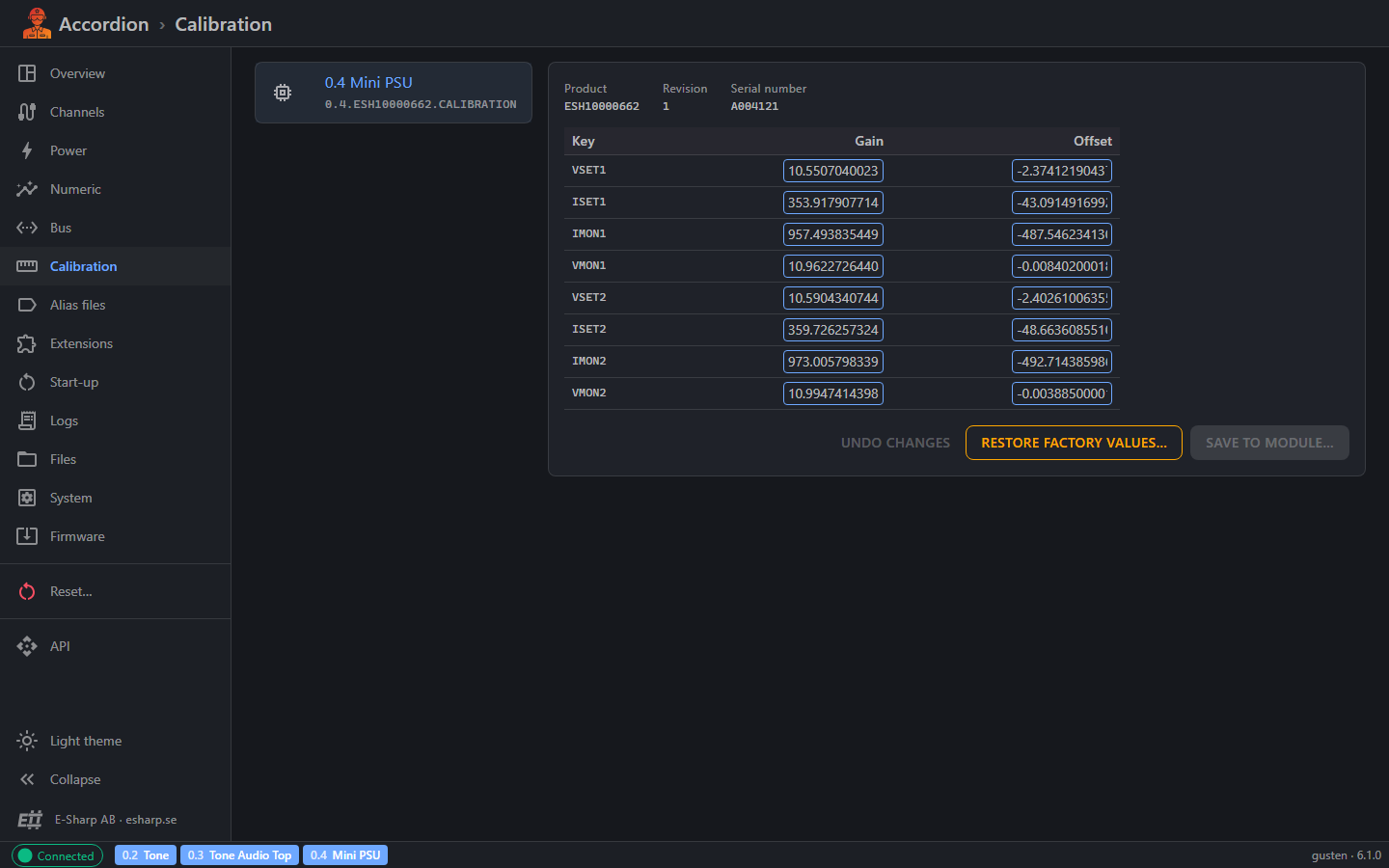Click Save to Module button
This screenshot has width=1389, height=868.
[x=1269, y=443]
